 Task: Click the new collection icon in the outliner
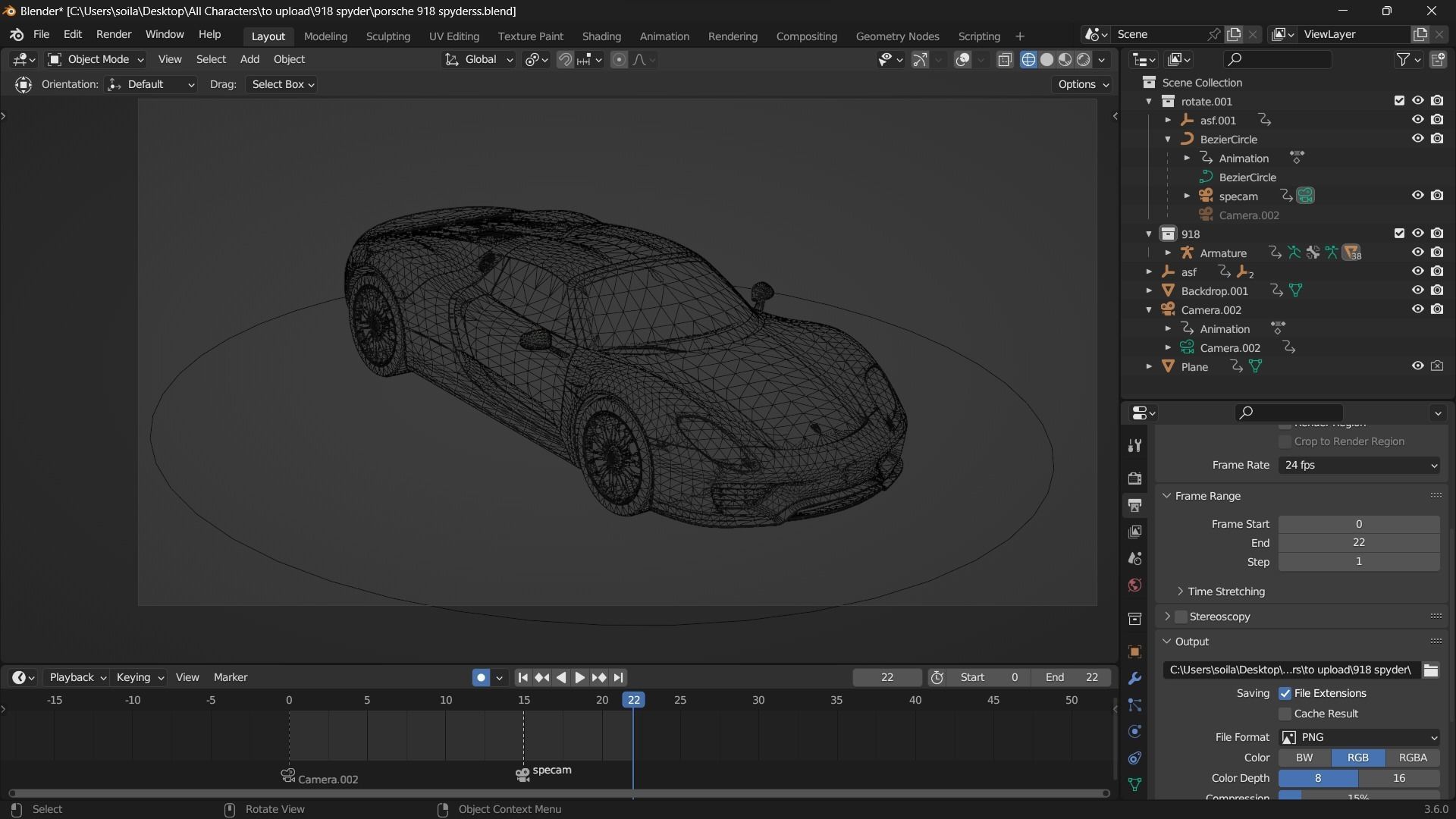tap(1438, 59)
